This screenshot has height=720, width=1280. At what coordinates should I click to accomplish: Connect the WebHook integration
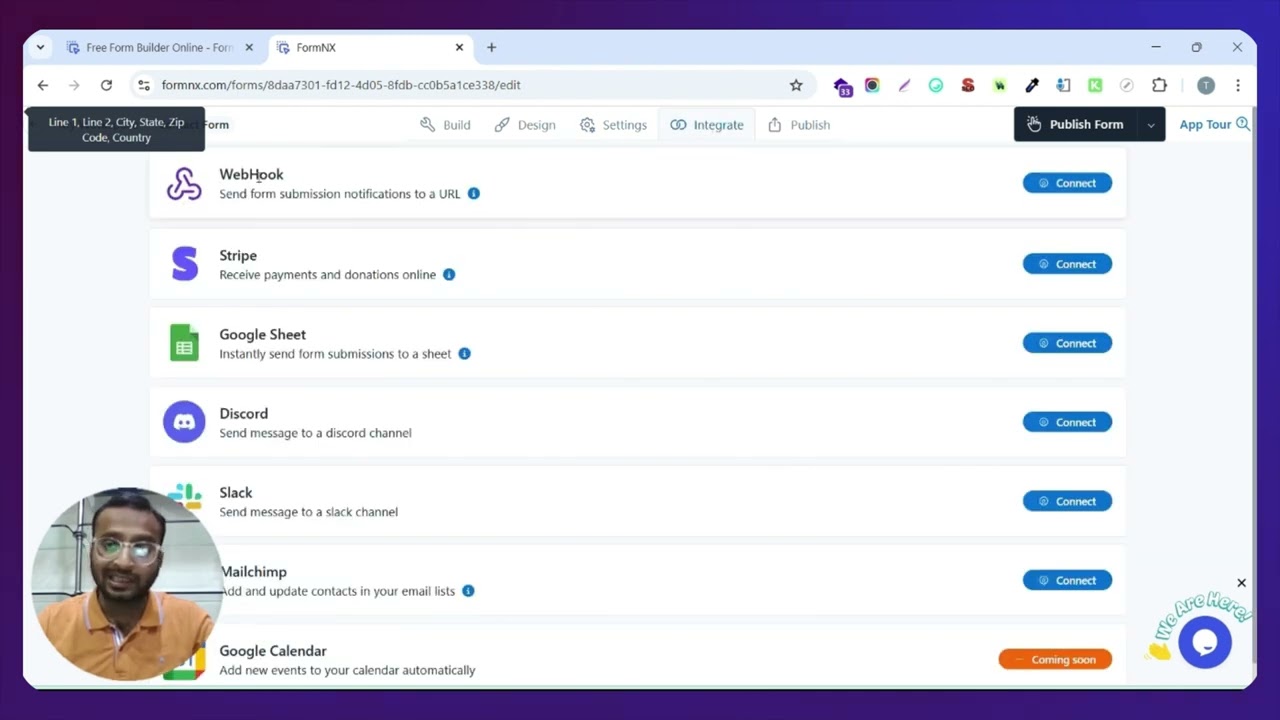point(1067,183)
